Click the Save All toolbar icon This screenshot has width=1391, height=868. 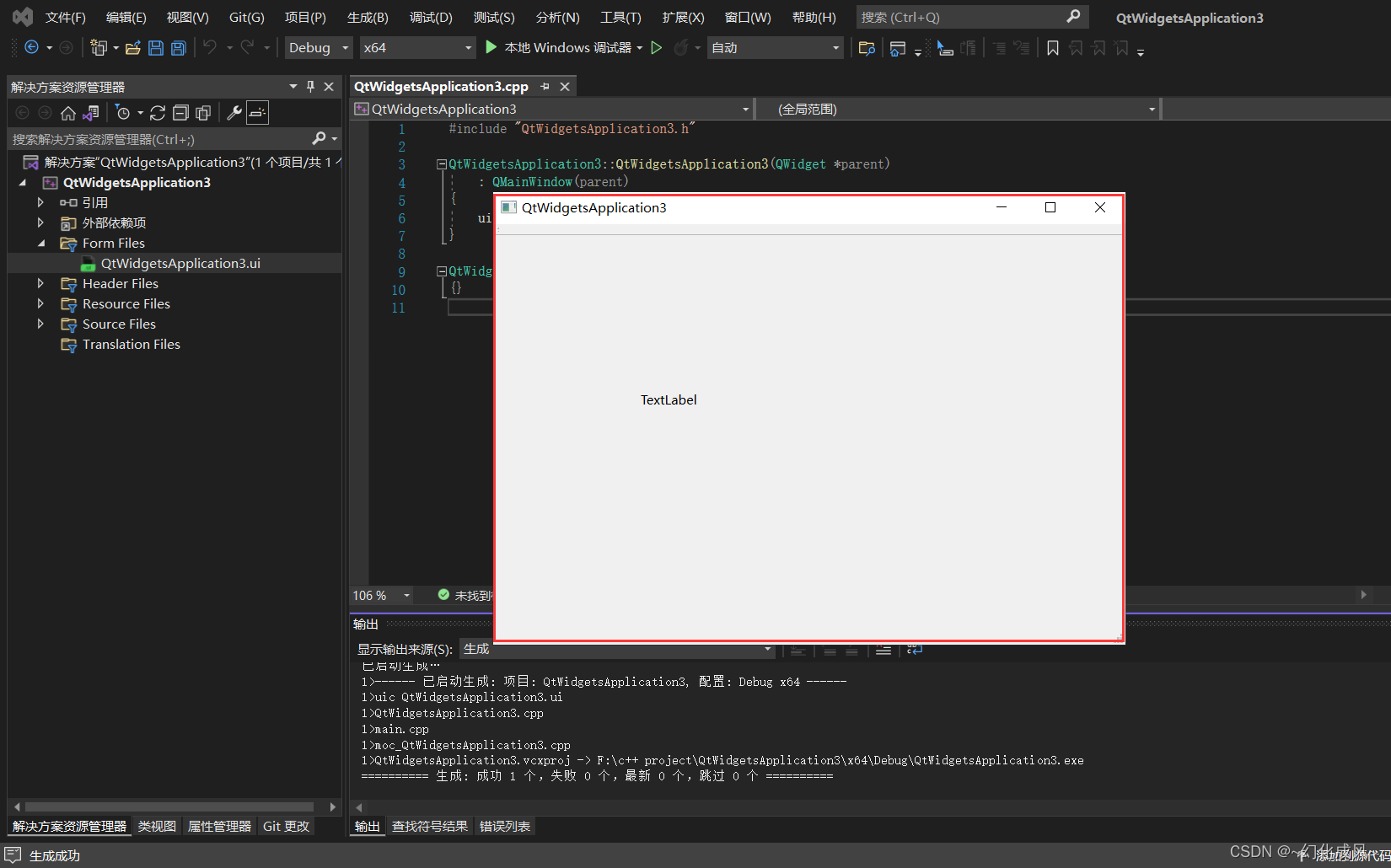point(179,48)
